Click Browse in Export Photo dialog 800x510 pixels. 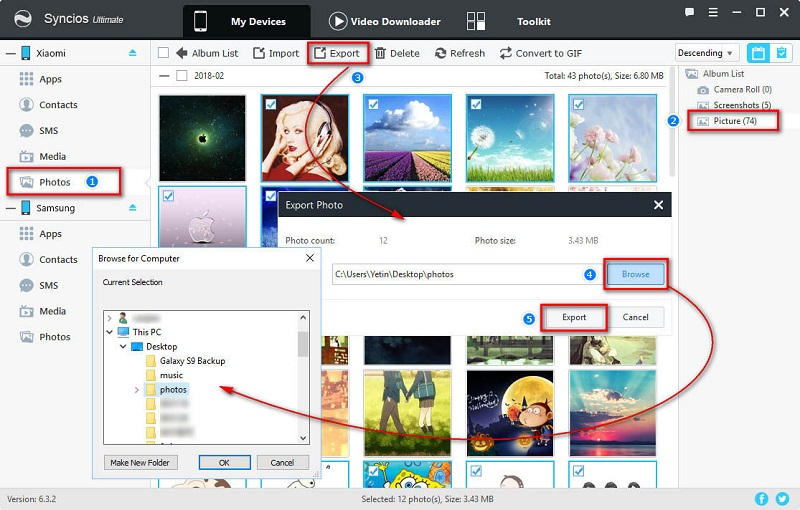(x=635, y=274)
